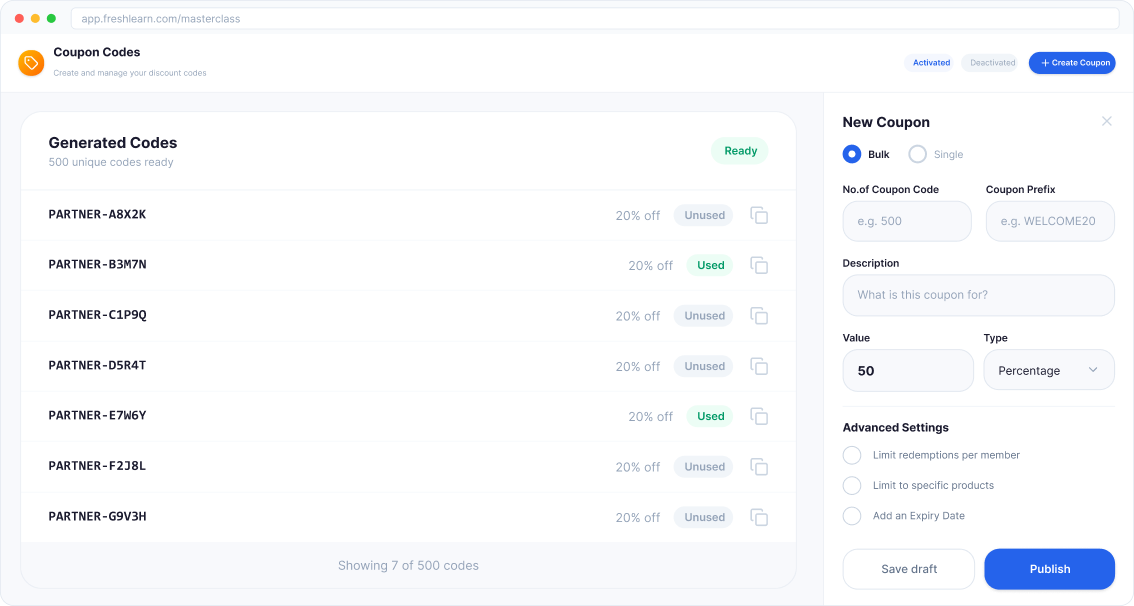Copy the PARTNER-D5R4T coupon code
Screen dimensions: 1134x606
[x=759, y=365]
